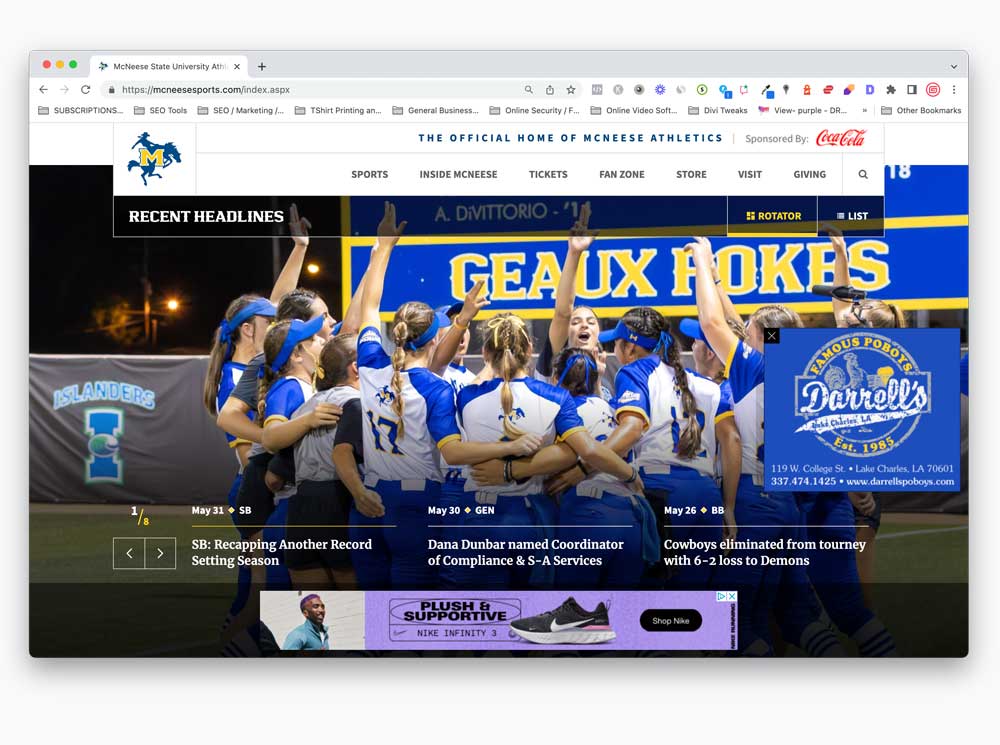Click the AdChoices icon on Nike ad
1000x745 pixels.
point(722,596)
